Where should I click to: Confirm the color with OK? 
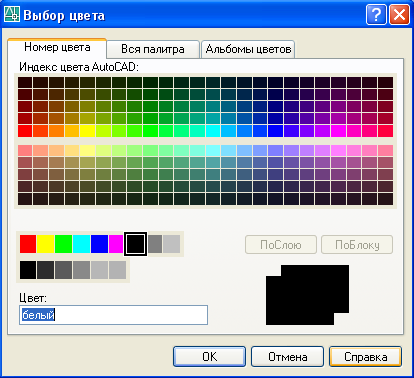[209, 357]
